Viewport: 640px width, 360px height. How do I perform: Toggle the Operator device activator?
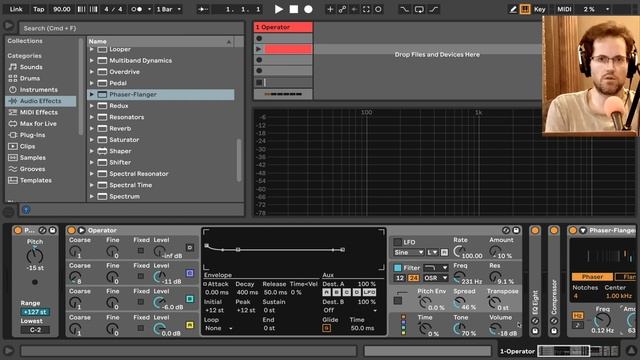pos(71,230)
